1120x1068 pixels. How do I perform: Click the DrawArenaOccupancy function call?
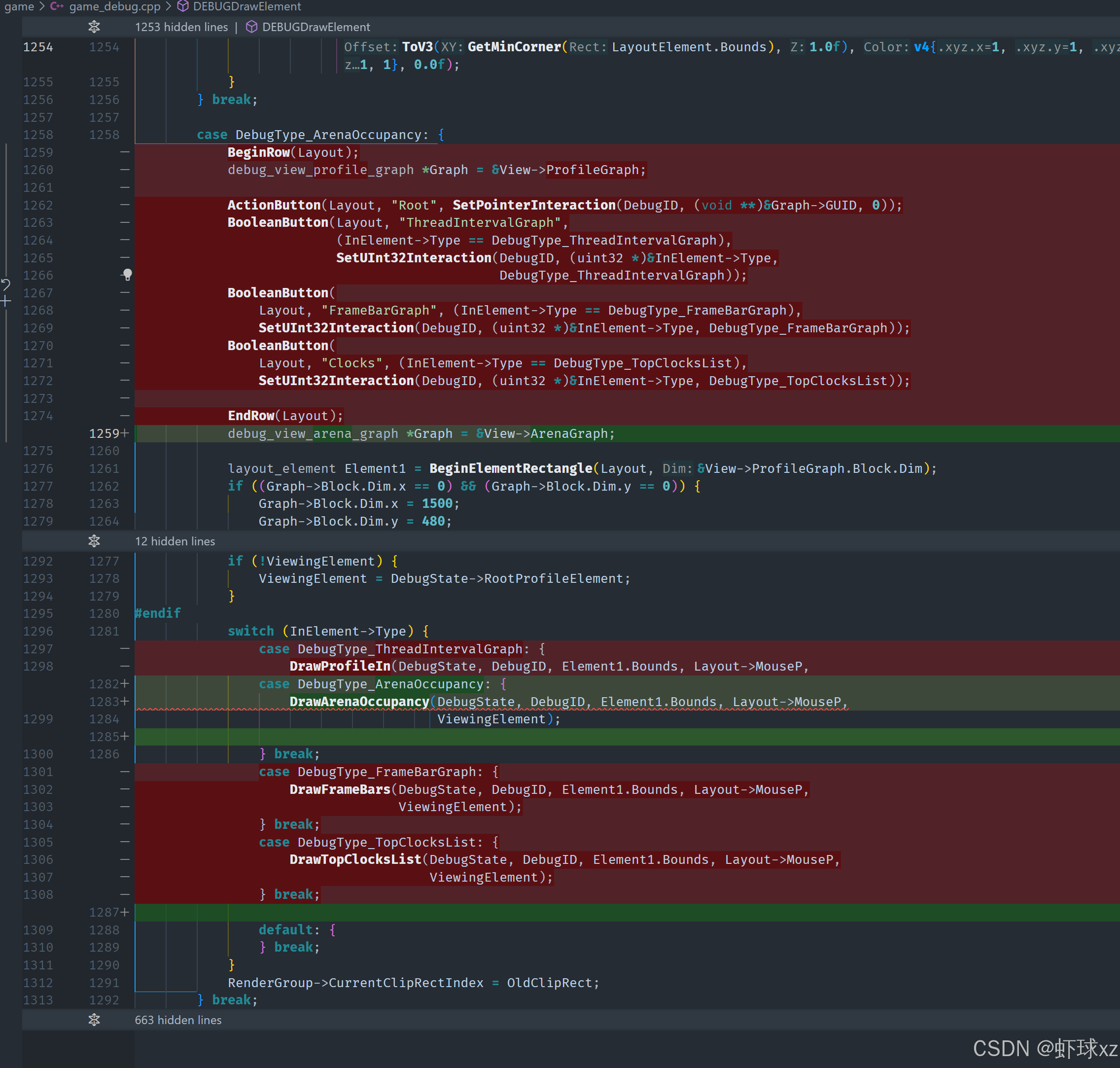point(359,701)
